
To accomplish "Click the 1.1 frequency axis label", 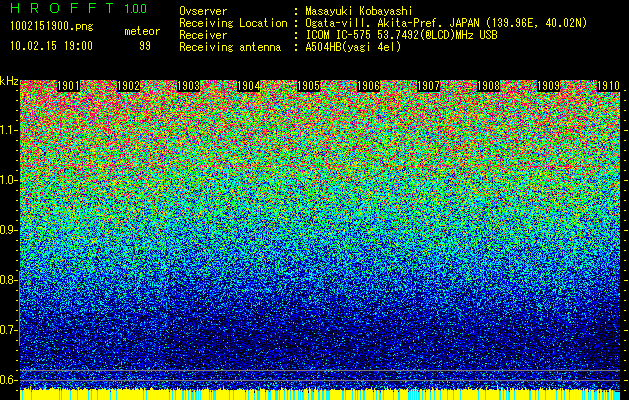I will tap(8, 130).
